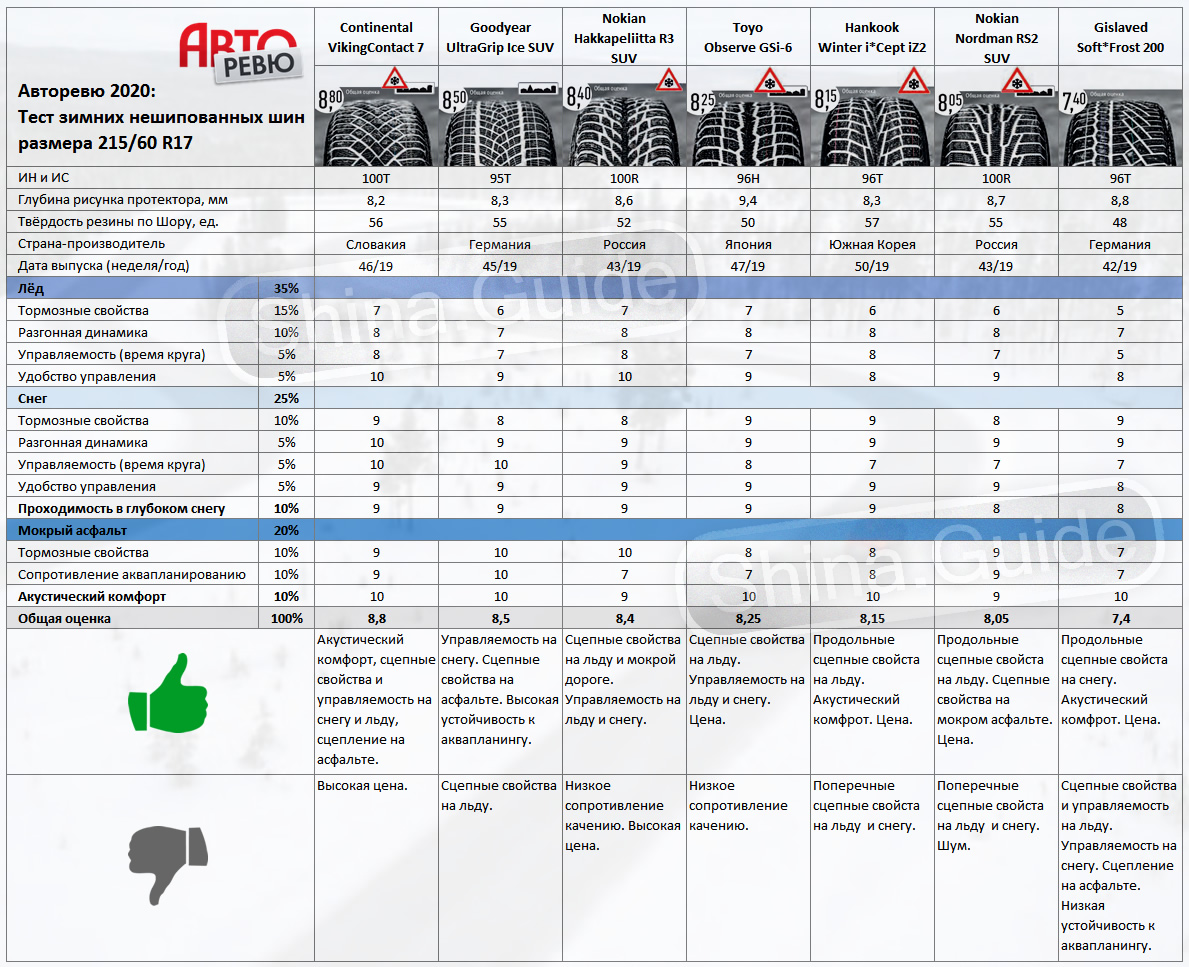
Task: Click the '9,4' tread depth cell
Action: pos(748,200)
